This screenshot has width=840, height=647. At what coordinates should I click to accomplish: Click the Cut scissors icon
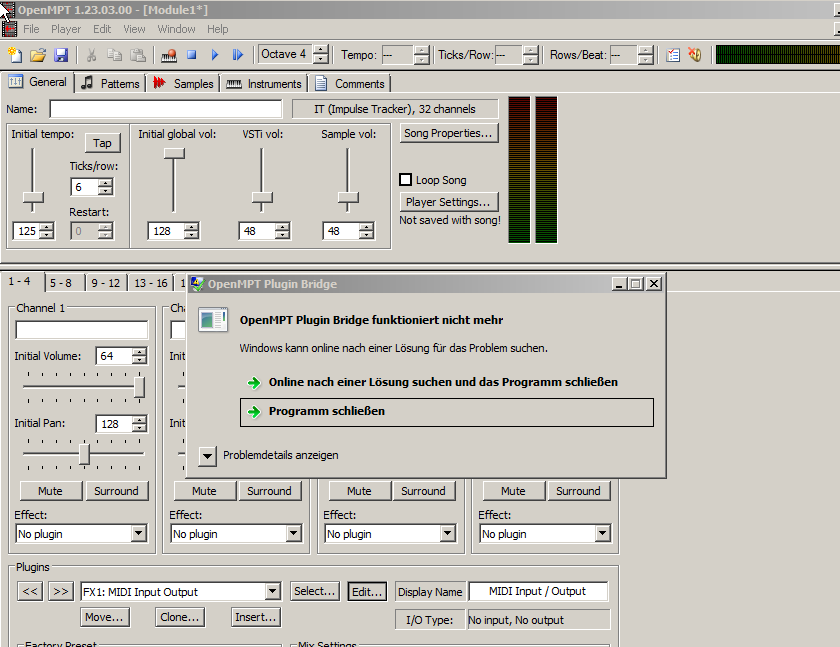click(92, 55)
